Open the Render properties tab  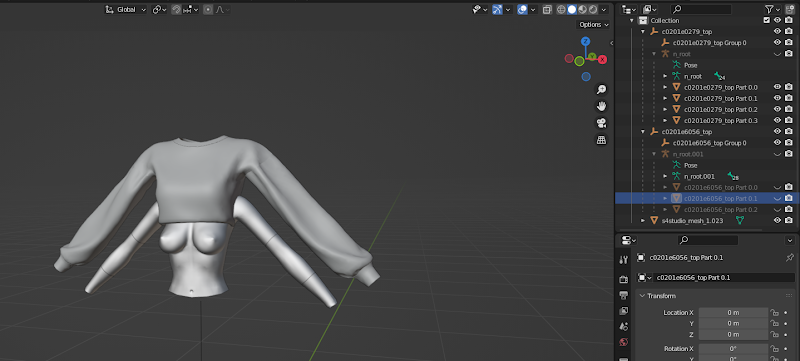point(623,279)
